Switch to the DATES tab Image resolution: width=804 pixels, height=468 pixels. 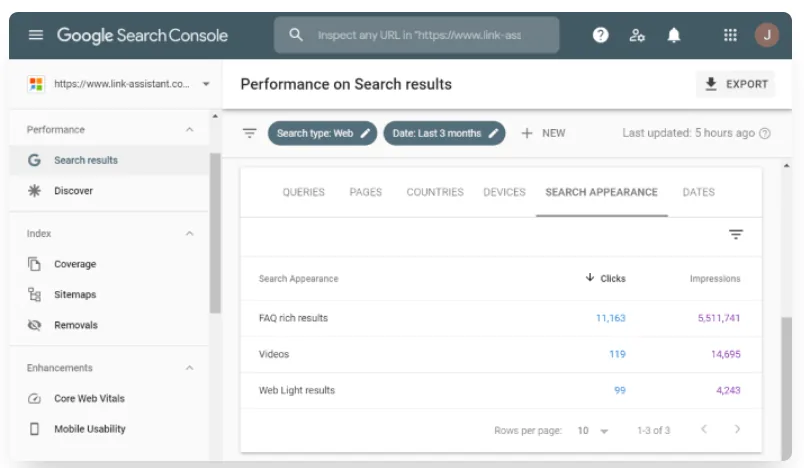[698, 192]
